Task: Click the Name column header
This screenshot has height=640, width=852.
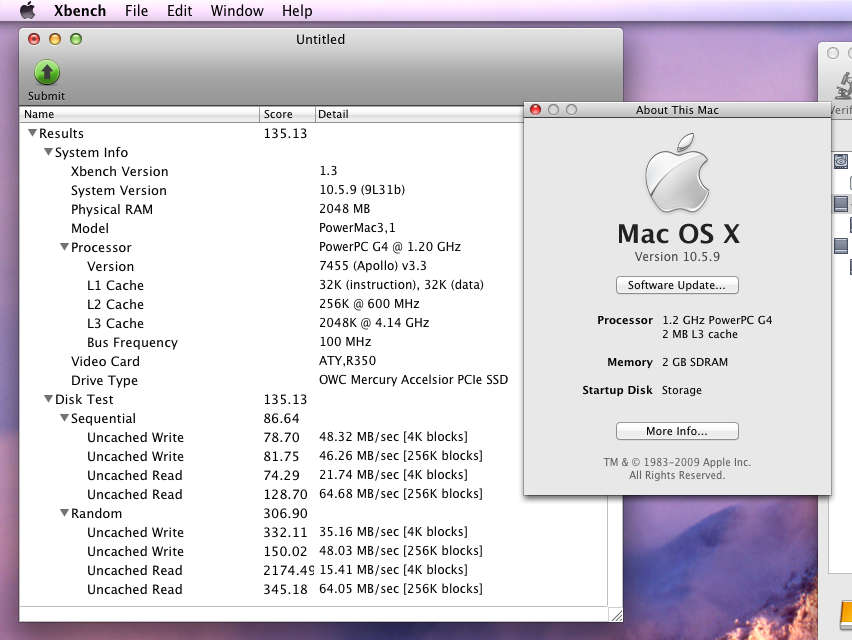Action: coord(140,114)
